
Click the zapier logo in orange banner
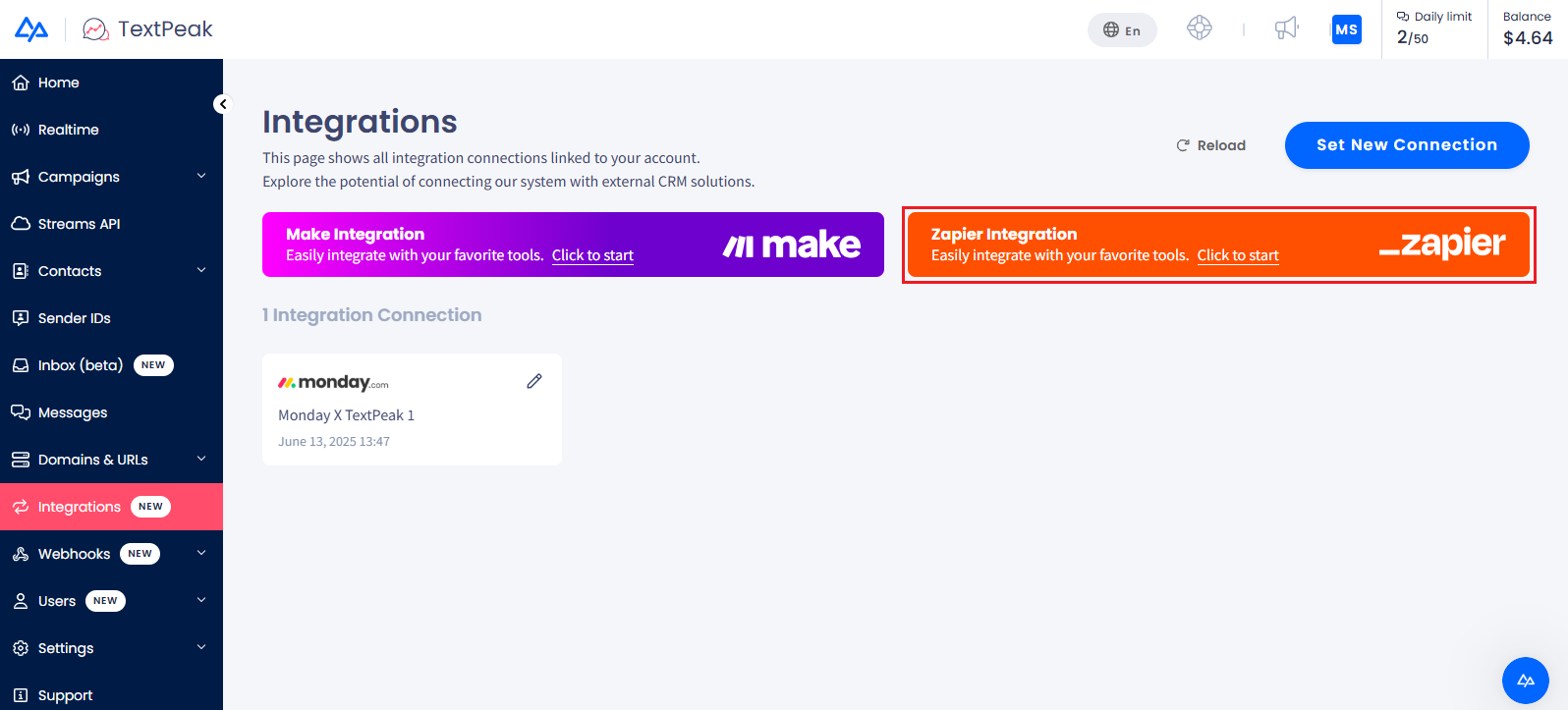pos(1442,244)
